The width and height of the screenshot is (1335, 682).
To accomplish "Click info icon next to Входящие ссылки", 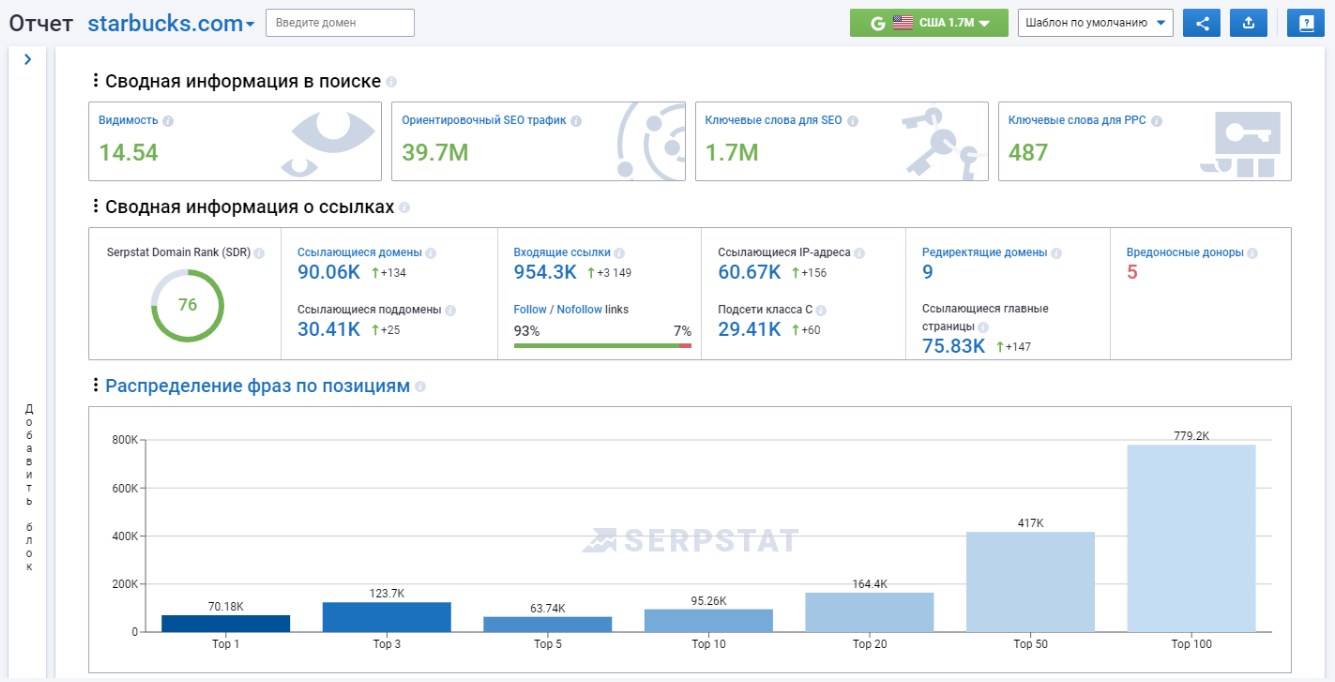I will tap(619, 253).
